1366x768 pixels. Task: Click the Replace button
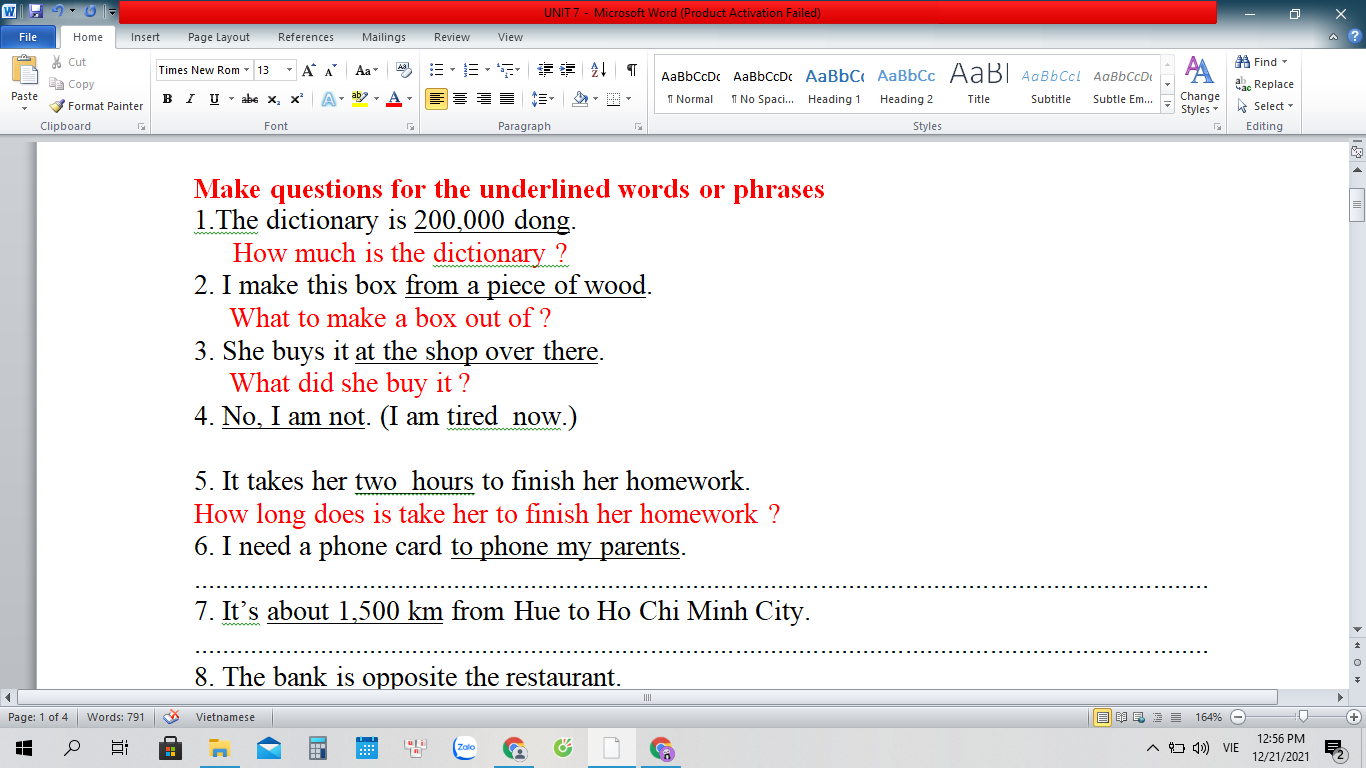click(x=1265, y=84)
